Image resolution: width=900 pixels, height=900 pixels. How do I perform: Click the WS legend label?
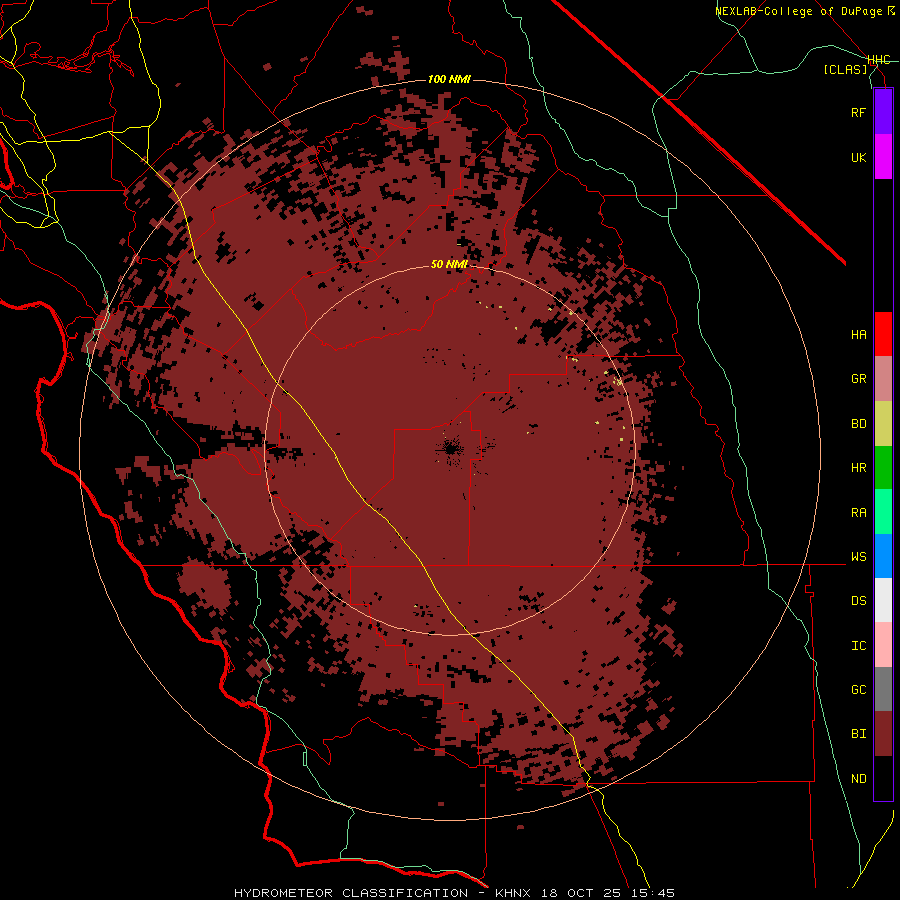859,557
